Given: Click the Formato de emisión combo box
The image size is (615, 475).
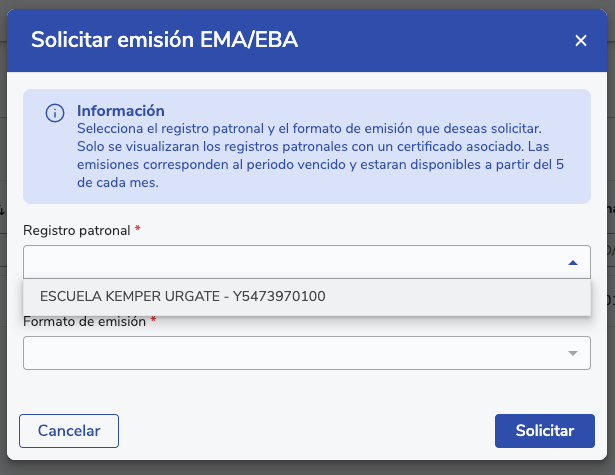Looking at the screenshot, I should coord(290,353).
